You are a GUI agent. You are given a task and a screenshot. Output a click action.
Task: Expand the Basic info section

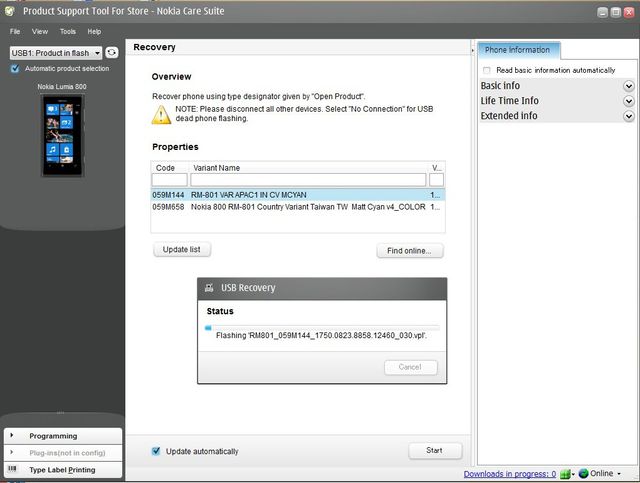pyautogui.click(x=628, y=86)
